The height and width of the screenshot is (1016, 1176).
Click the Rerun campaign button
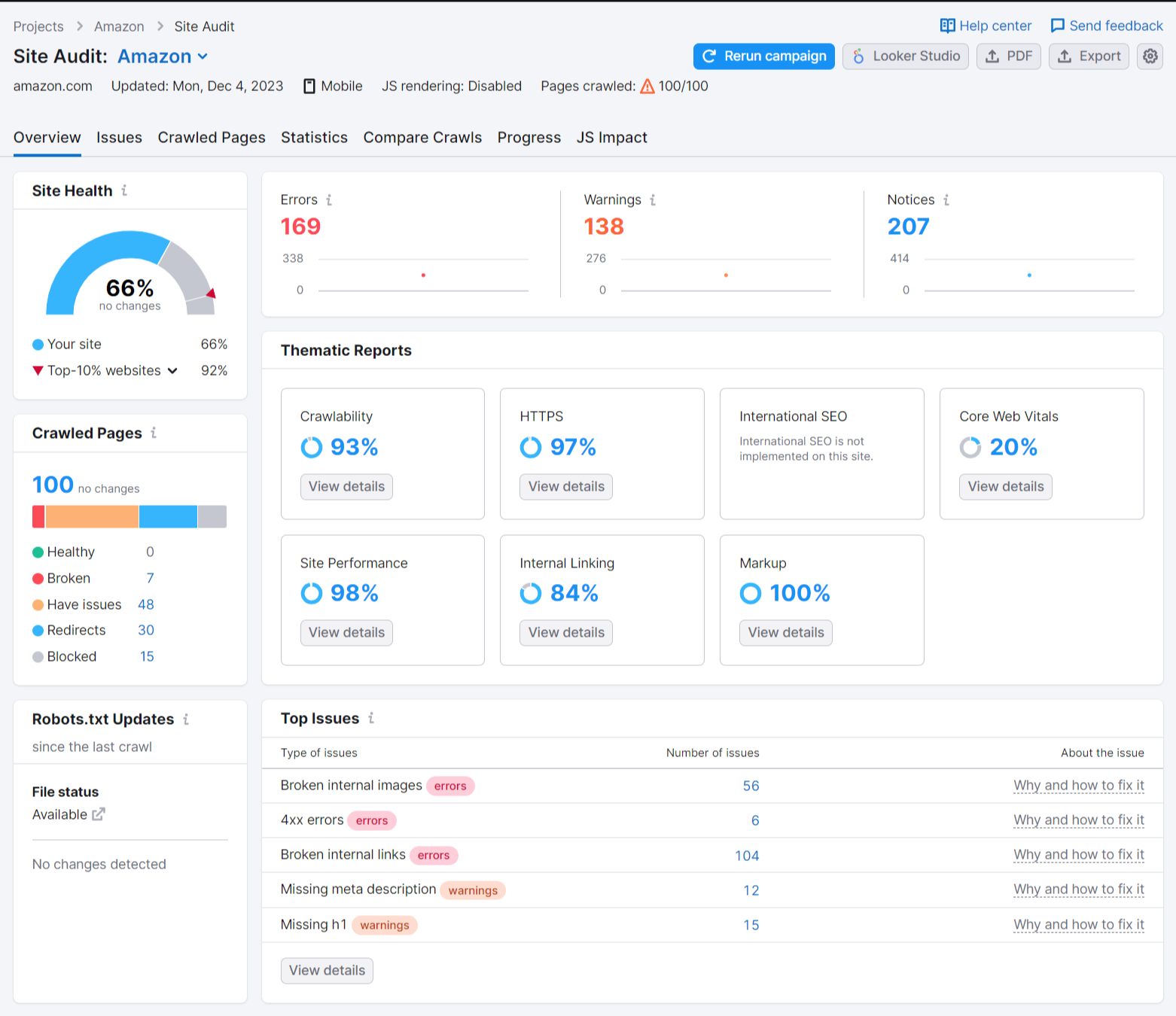(x=764, y=56)
